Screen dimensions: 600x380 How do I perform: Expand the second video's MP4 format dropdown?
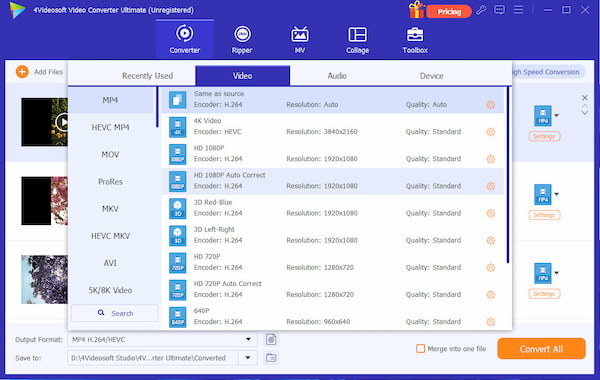coord(556,194)
